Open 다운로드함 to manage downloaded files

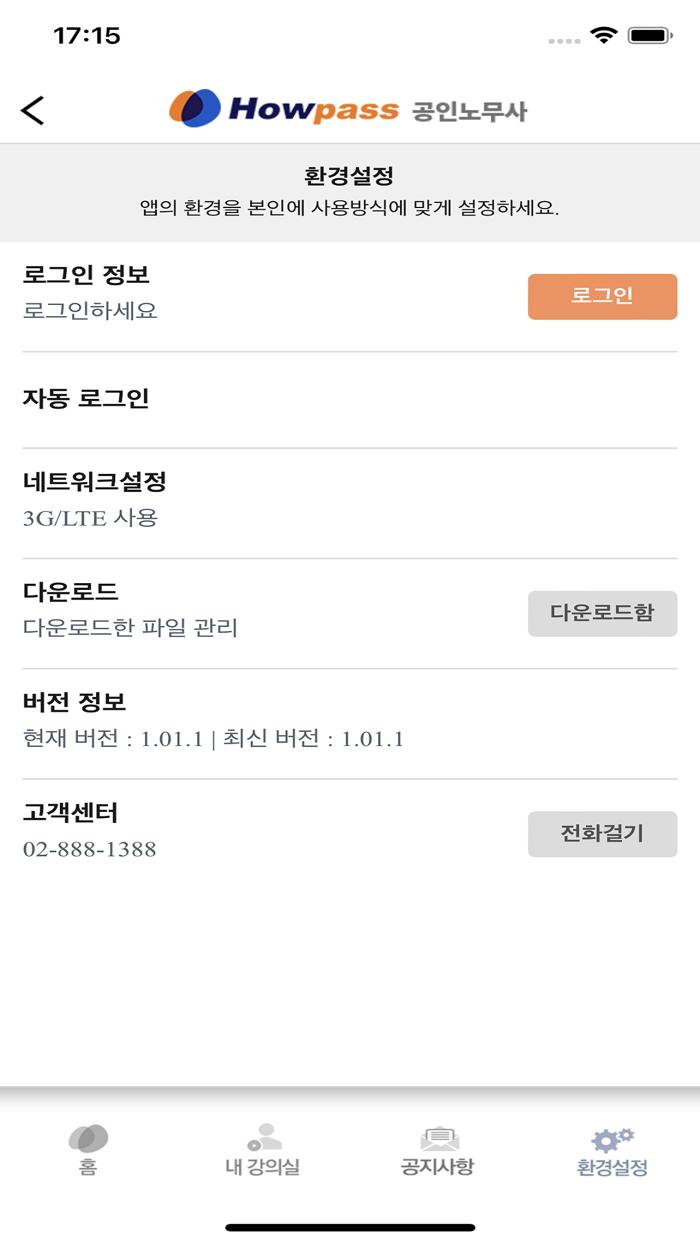[602, 614]
